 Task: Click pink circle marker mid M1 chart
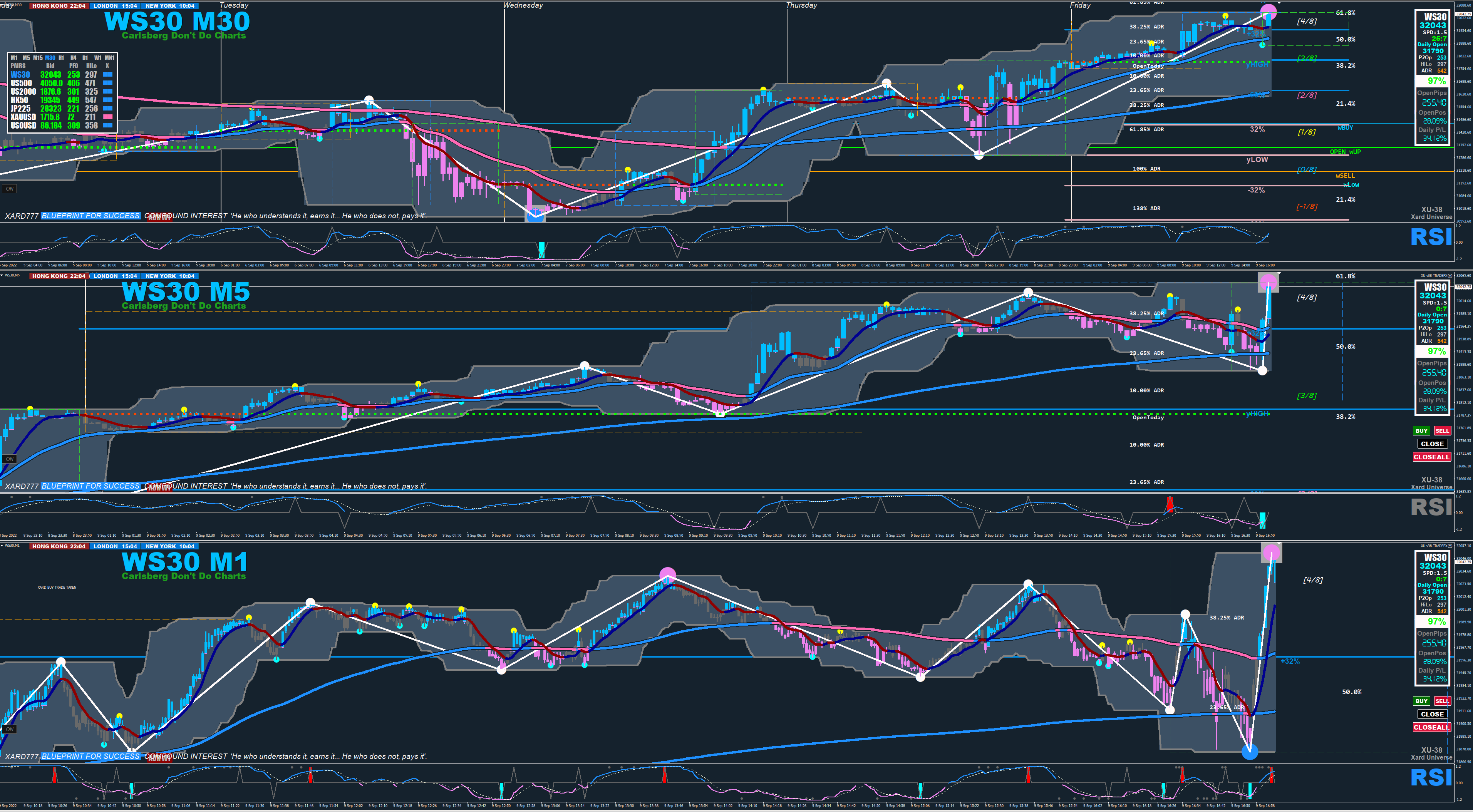[667, 575]
